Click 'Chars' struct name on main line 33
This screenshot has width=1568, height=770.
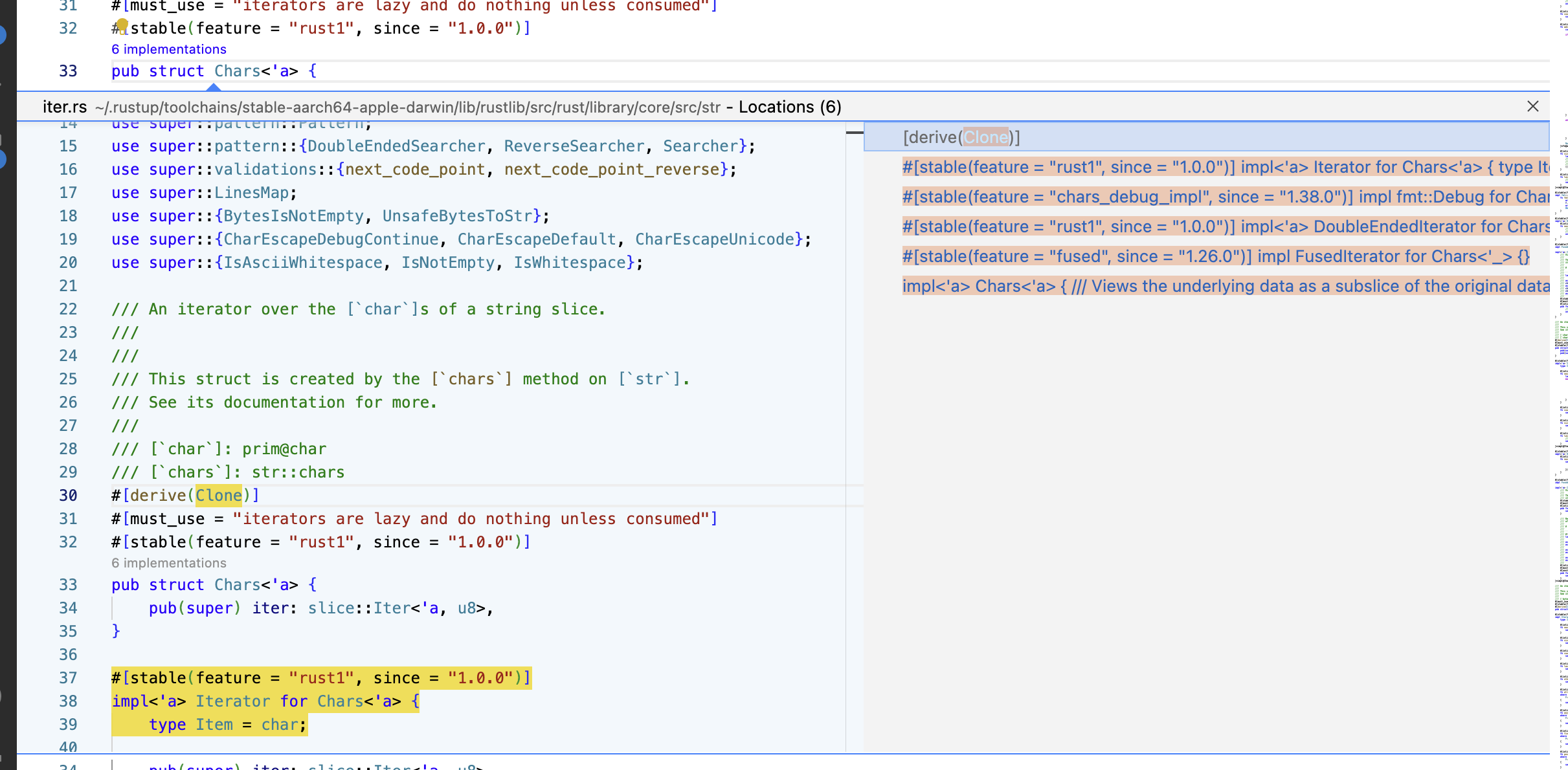(x=238, y=71)
